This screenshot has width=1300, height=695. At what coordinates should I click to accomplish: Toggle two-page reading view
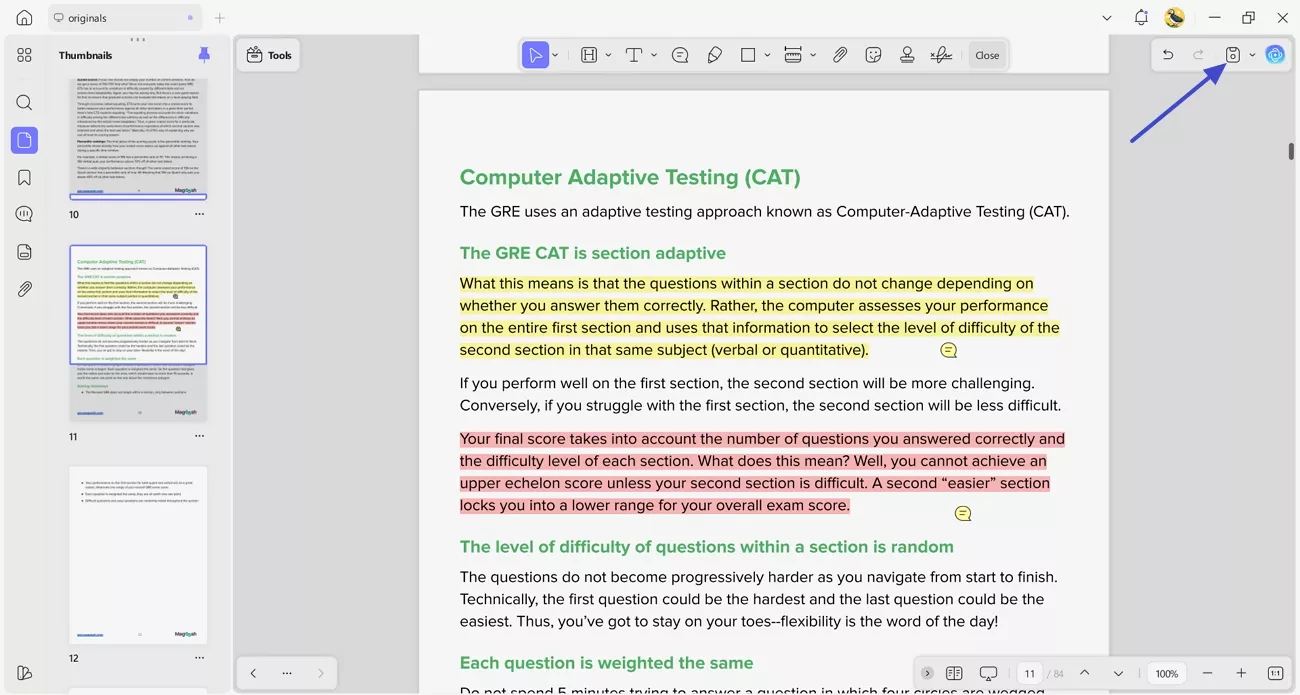pyautogui.click(x=954, y=673)
